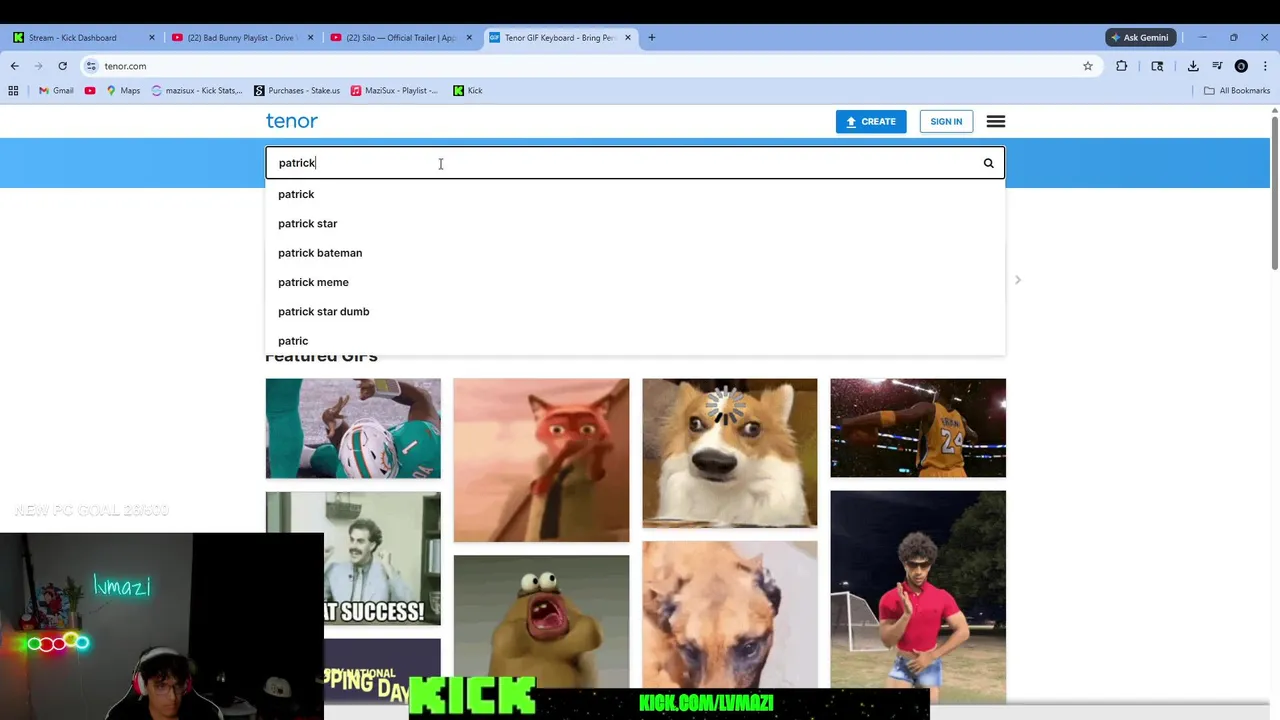Select the 'patrick bateman' suggestion
The width and height of the screenshot is (1280, 720).
point(635,253)
